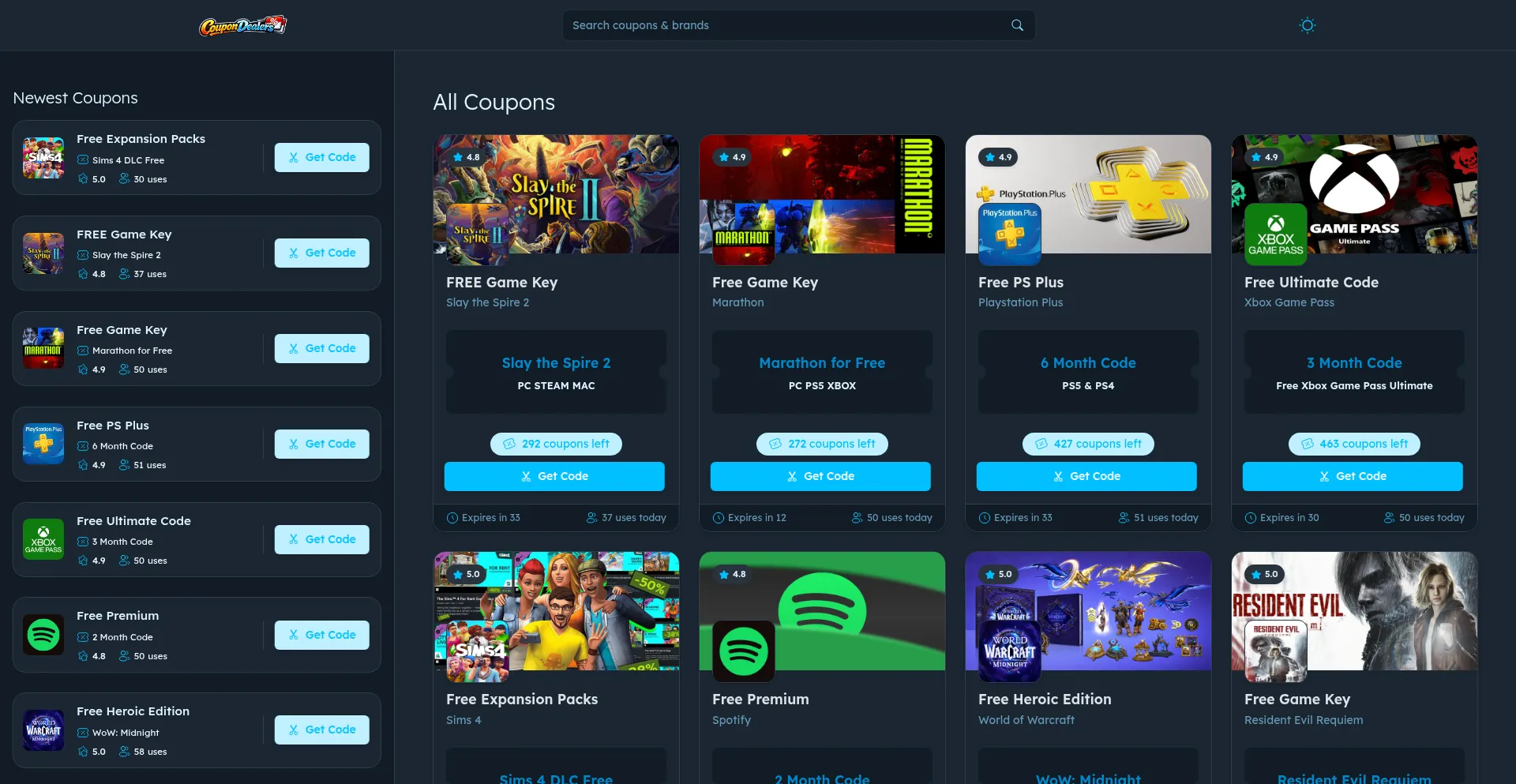Screen dimensions: 1516x784
Task: Click the Marathon card logo icon
Action: coord(744,234)
